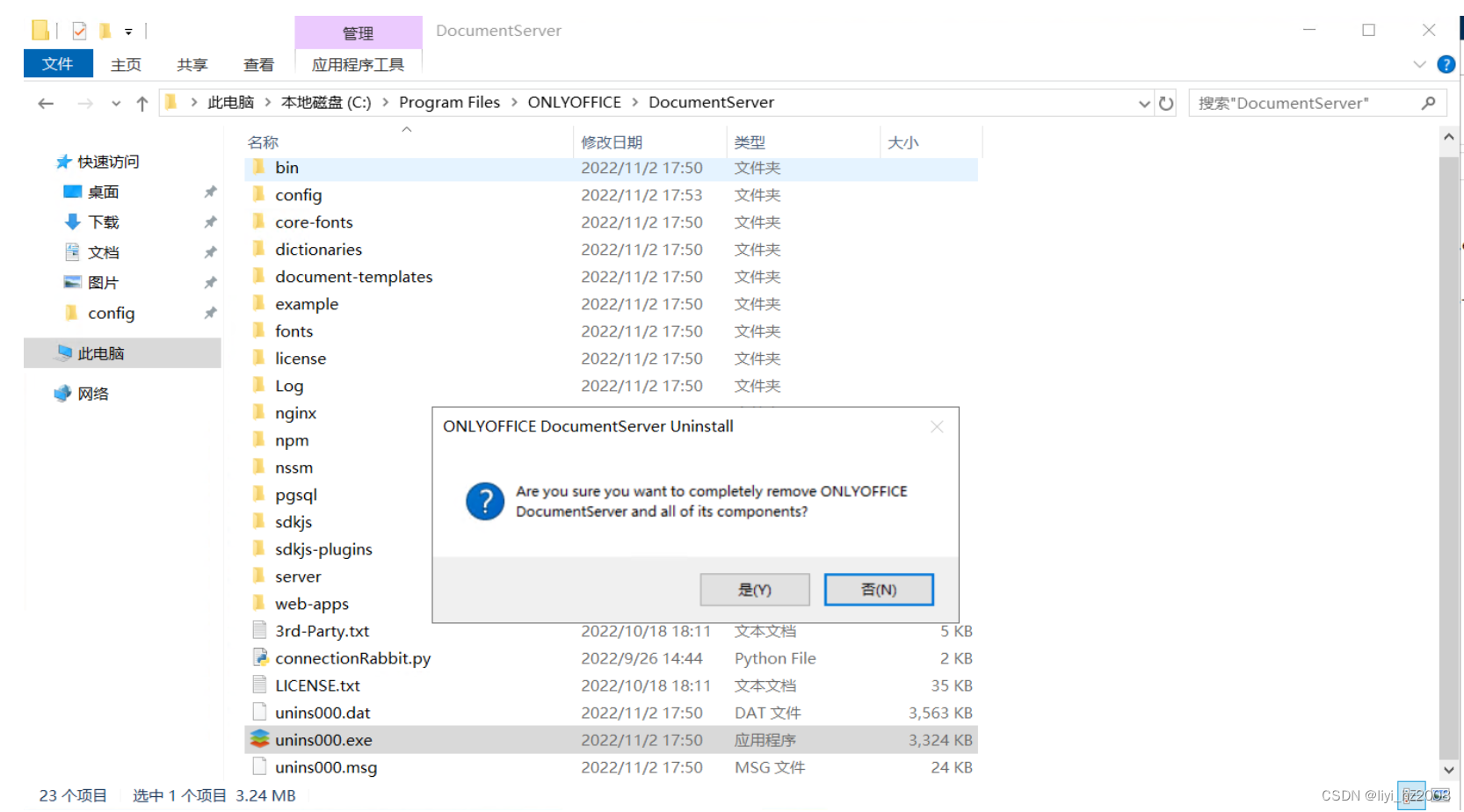Viewport: 1464px width, 812px height.
Task: Select the core-fonts folder icon
Action: tap(258, 221)
